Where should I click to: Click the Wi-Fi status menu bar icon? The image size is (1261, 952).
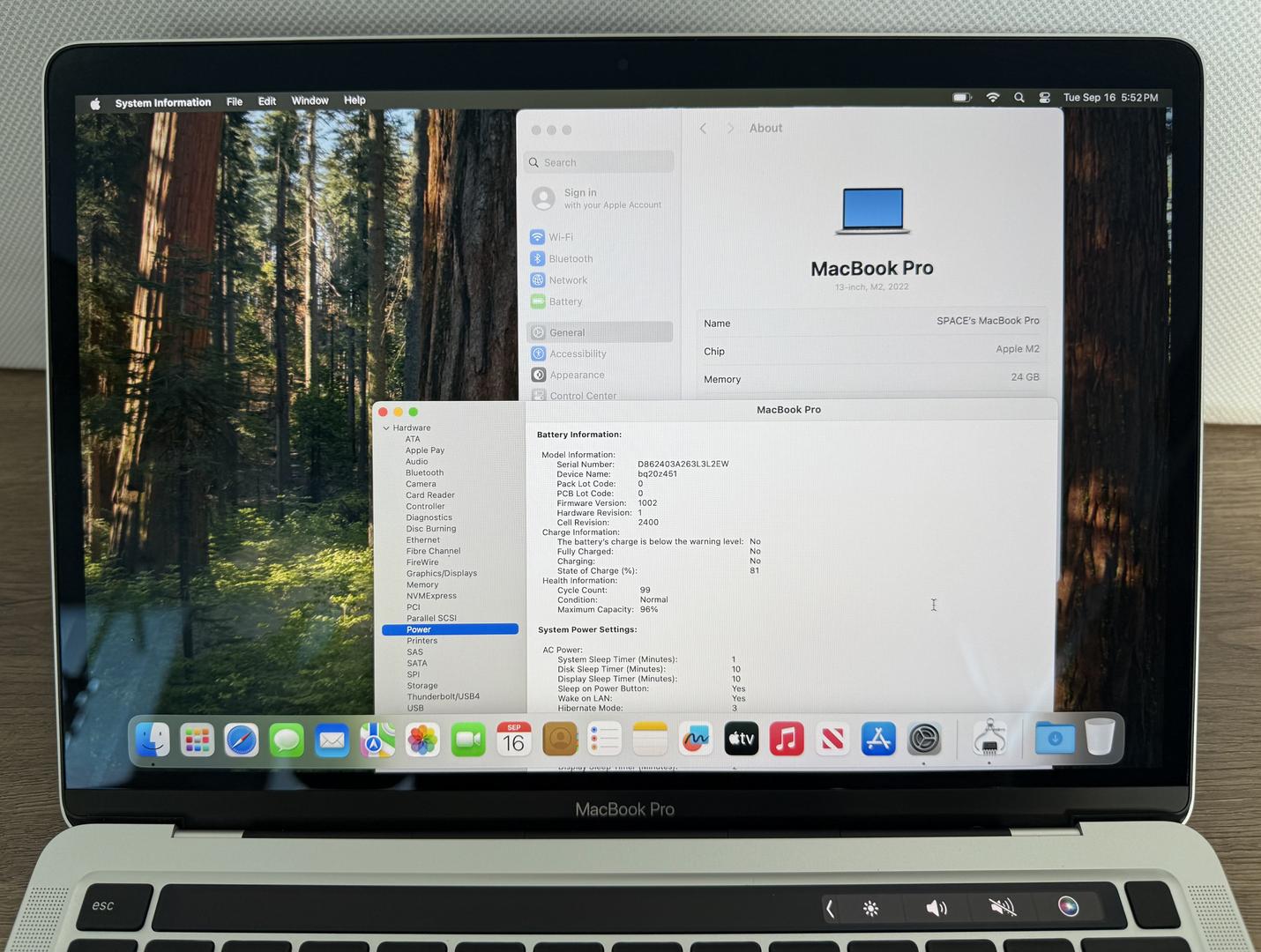click(x=993, y=98)
